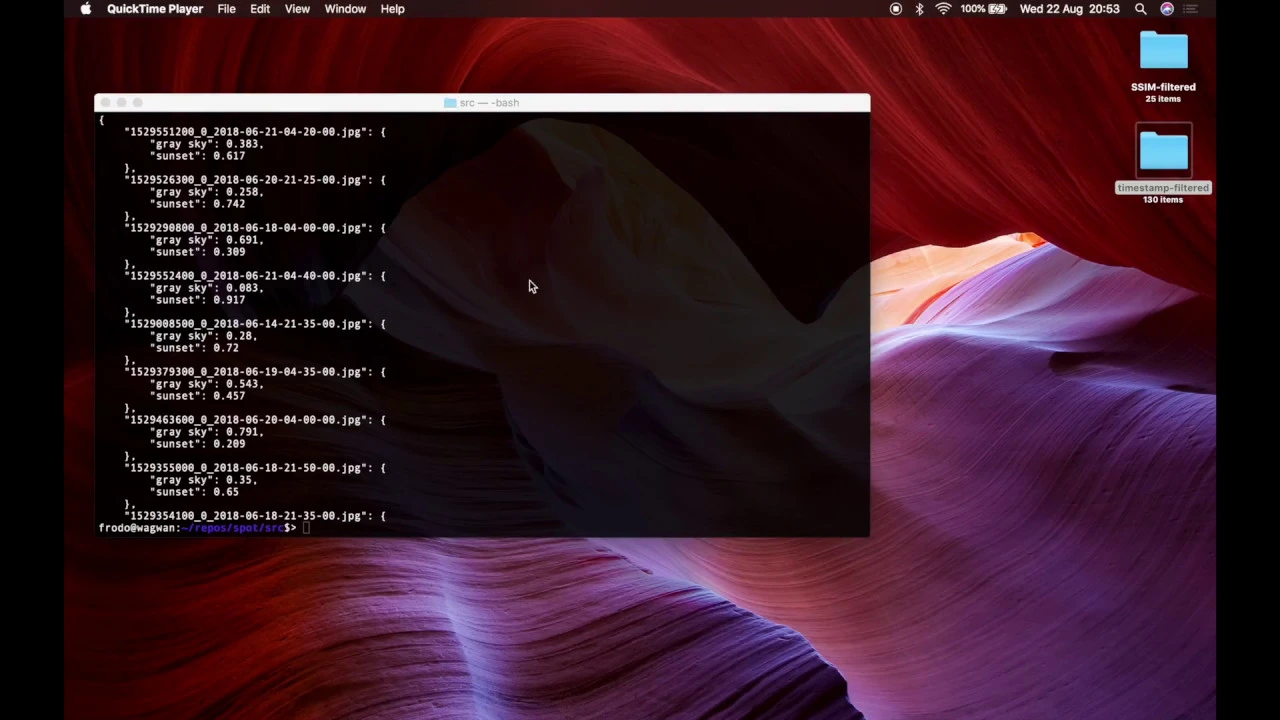The image size is (1280, 720).
Task: Click the line '"sunset": 0.617'
Action: coord(197,156)
